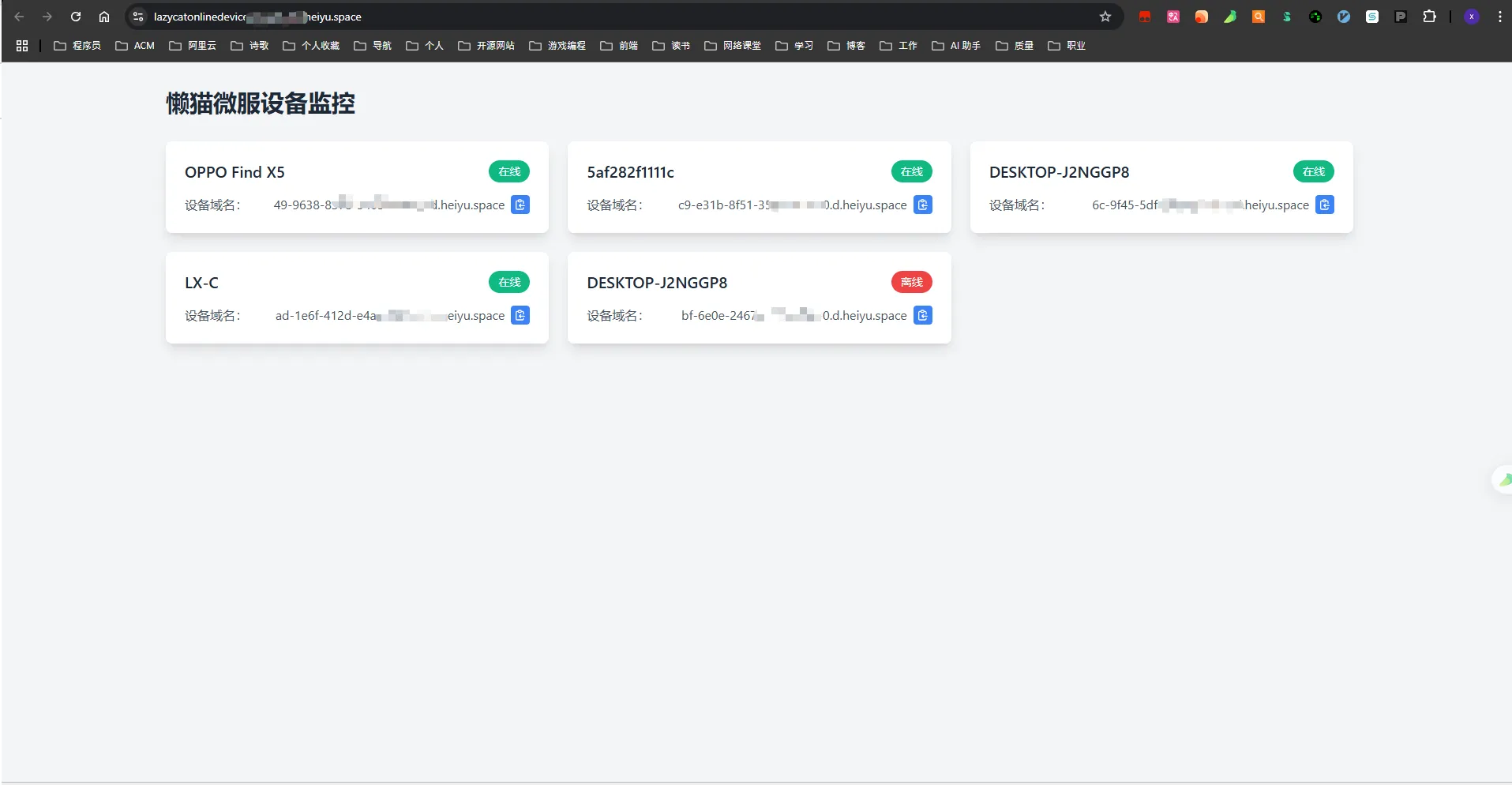Copy the 5af282f1111c device domain
1512x785 pixels.
(x=922, y=205)
